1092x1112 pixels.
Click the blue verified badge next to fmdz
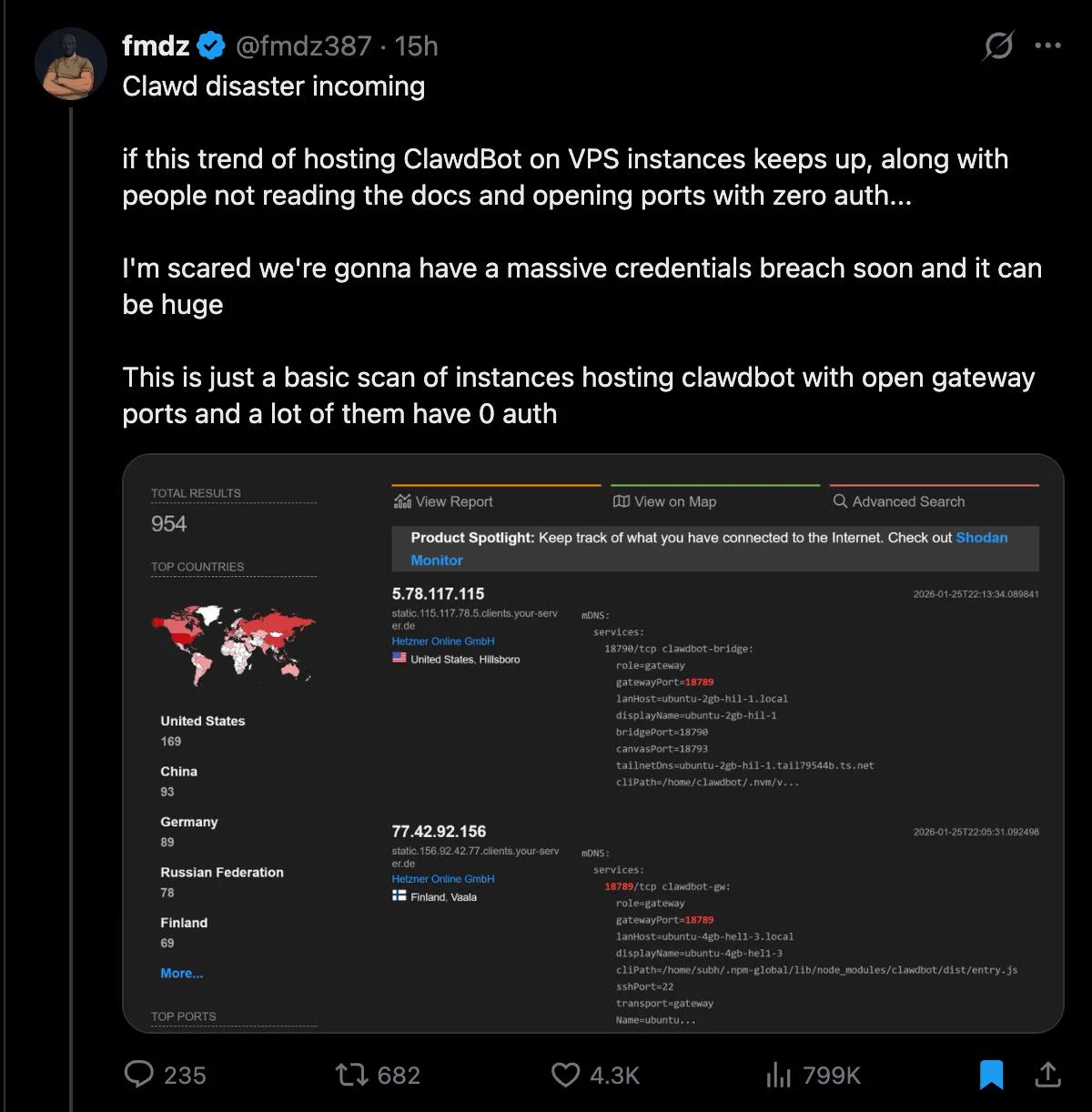[x=211, y=45]
